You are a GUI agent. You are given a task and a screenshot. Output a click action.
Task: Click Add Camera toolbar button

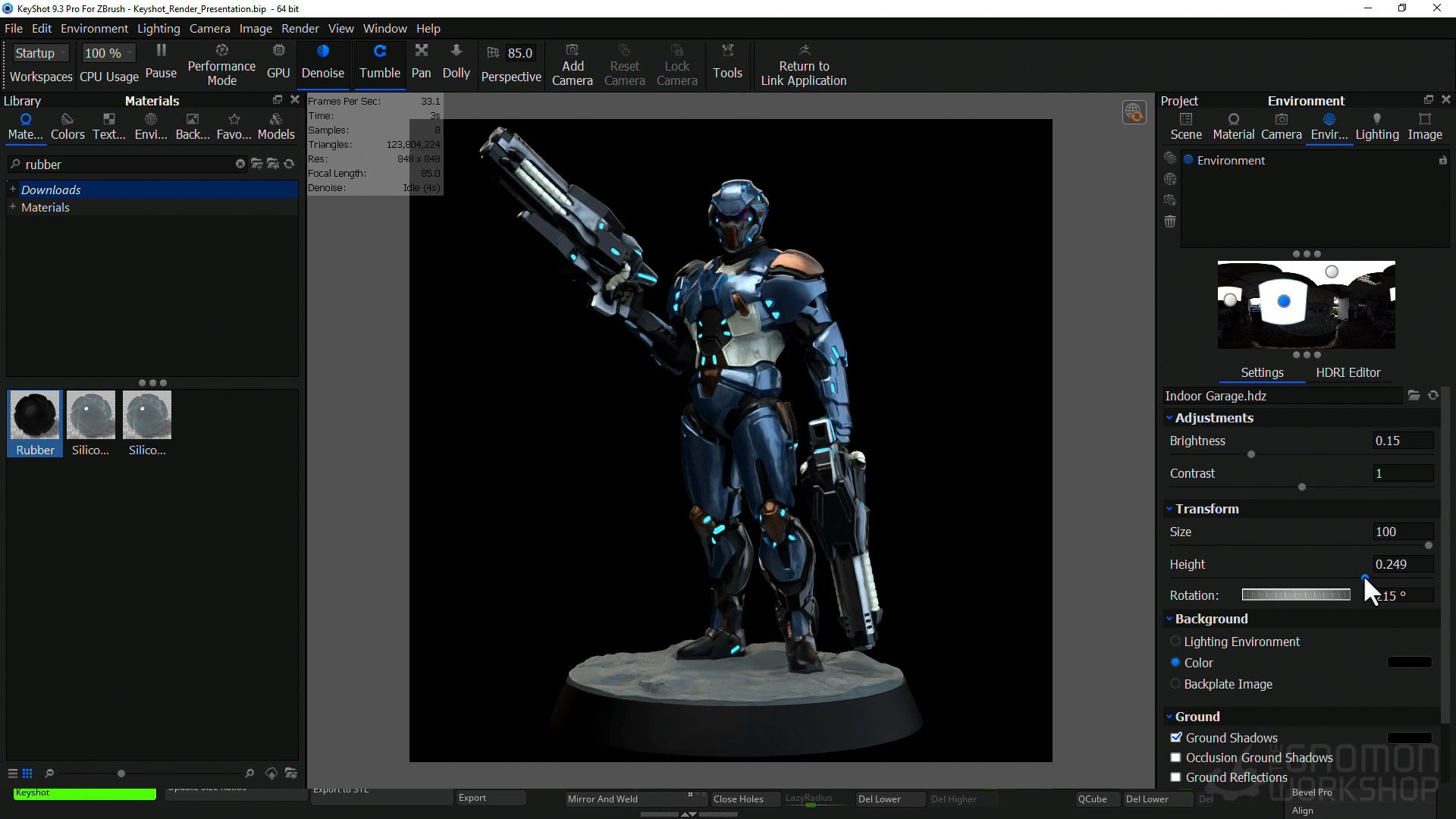(x=572, y=64)
